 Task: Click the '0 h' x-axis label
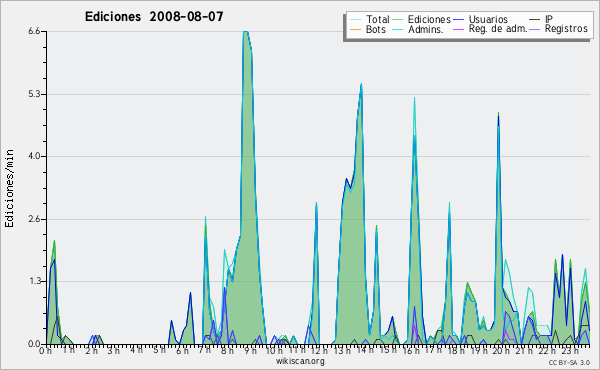pyautogui.click(x=45, y=351)
